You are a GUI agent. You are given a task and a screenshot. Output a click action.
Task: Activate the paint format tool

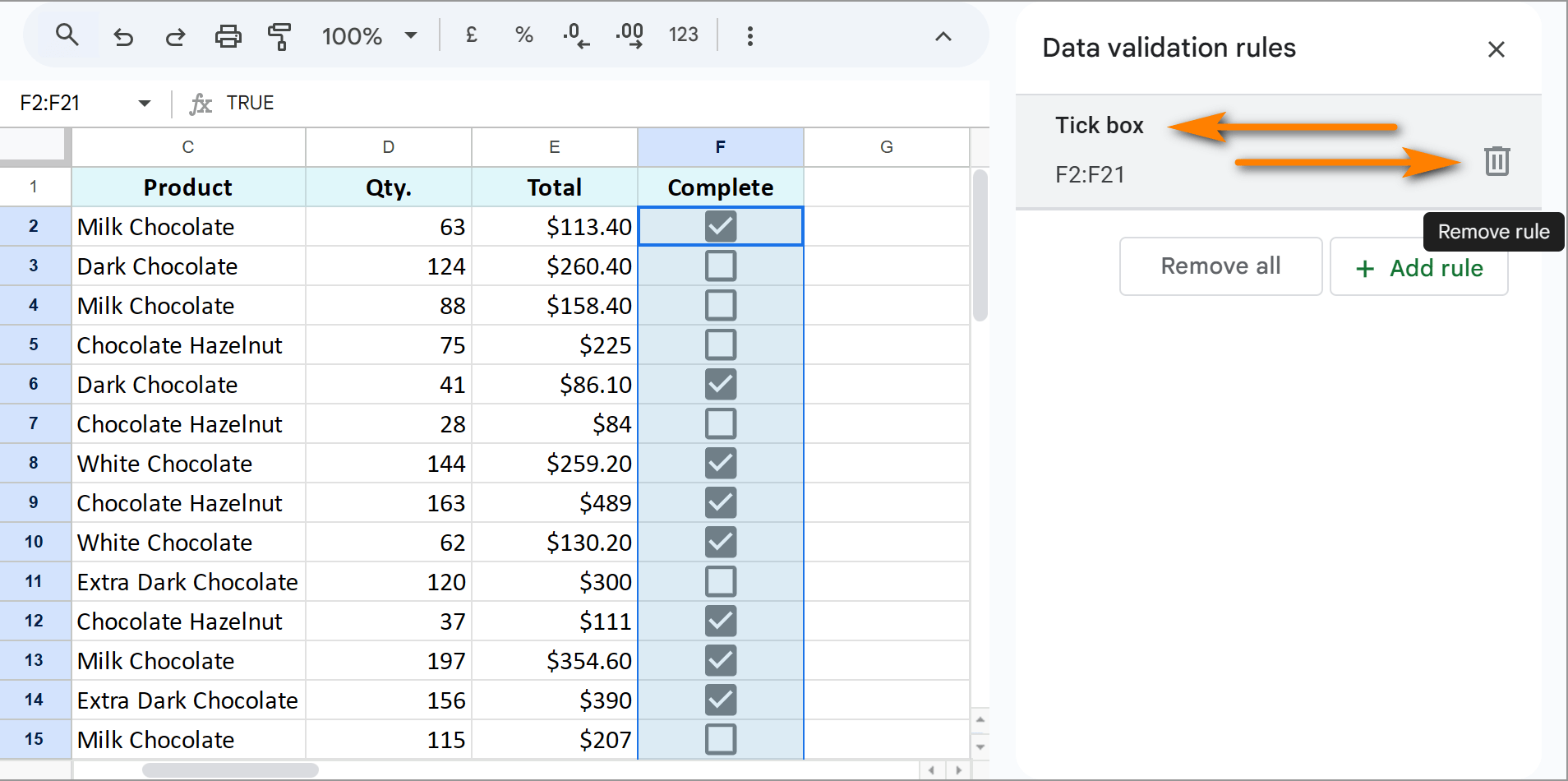click(279, 36)
